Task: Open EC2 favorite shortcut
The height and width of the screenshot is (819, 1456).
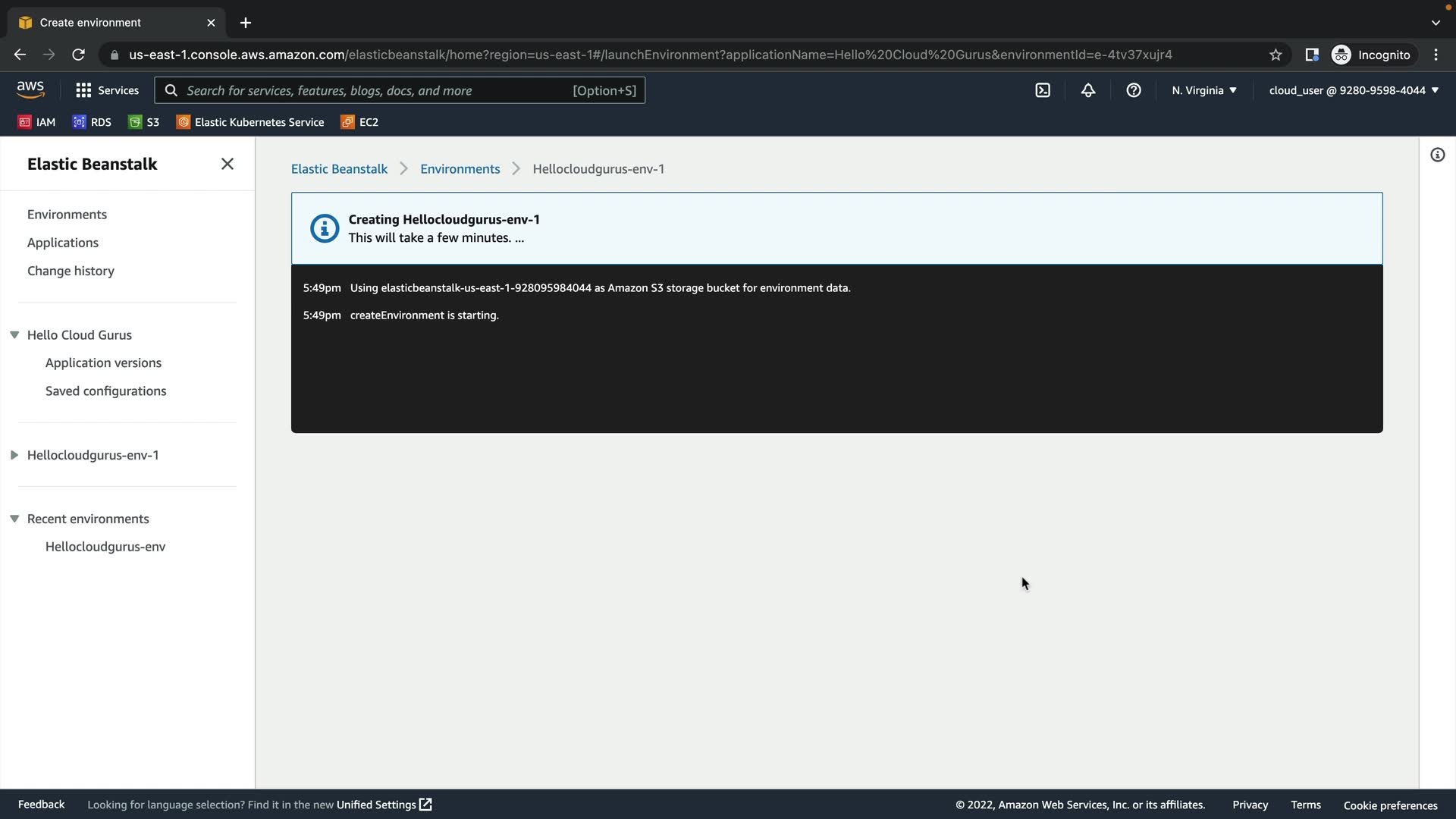Action: pyautogui.click(x=359, y=122)
